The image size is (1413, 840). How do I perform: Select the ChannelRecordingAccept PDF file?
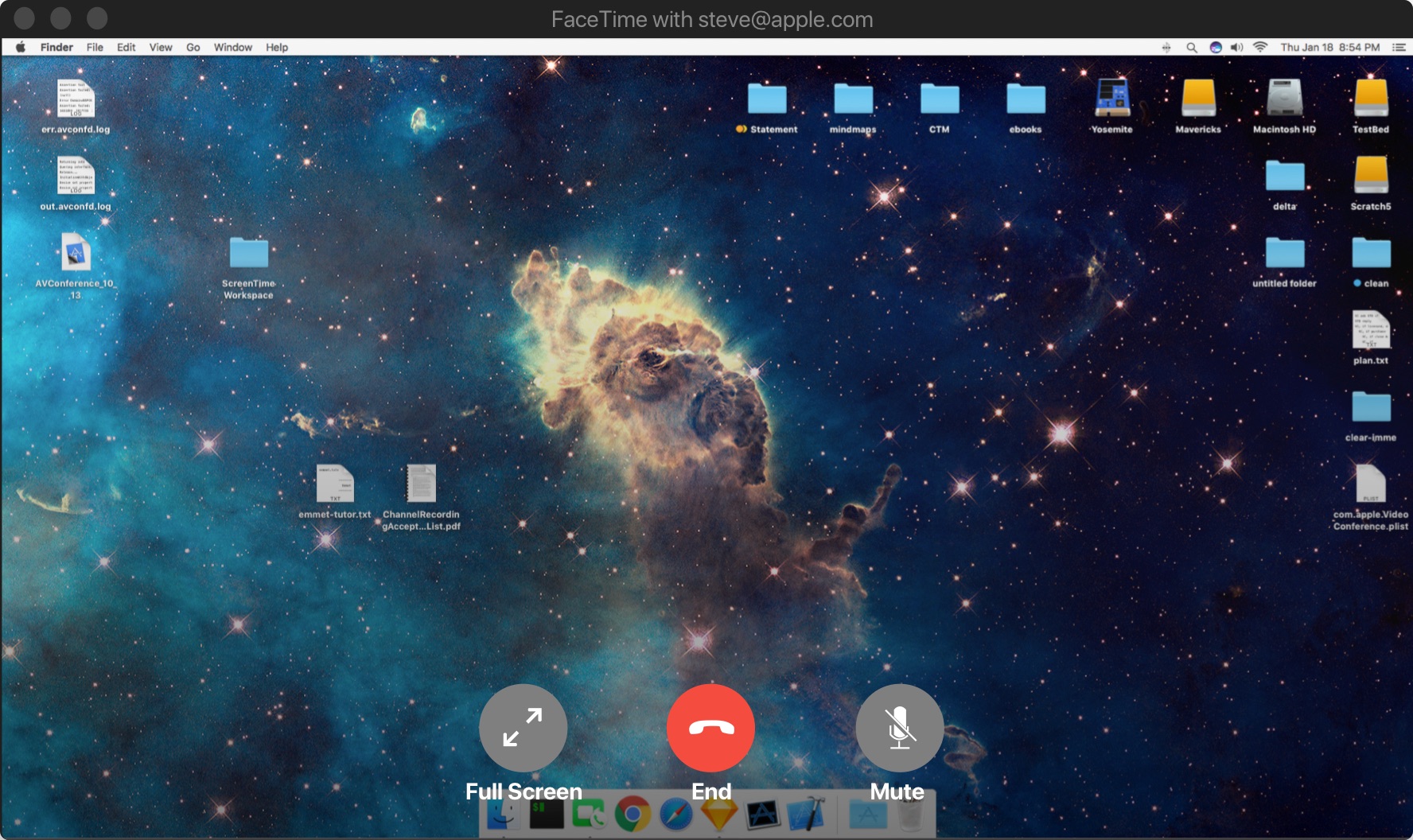click(x=421, y=497)
